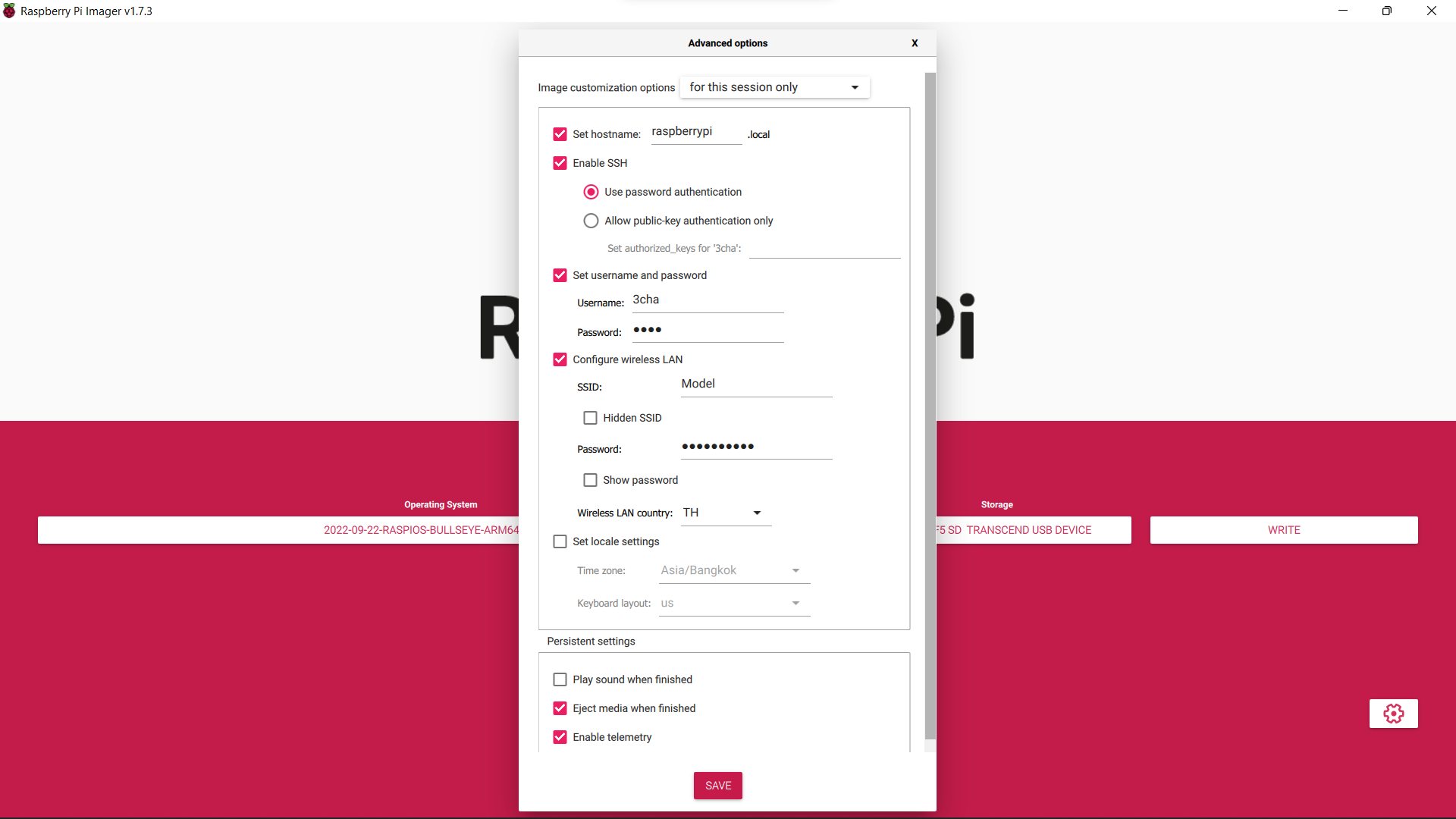Screen dimensions: 1456x819
Task: Select Use password authentication radio button
Action: click(x=591, y=191)
